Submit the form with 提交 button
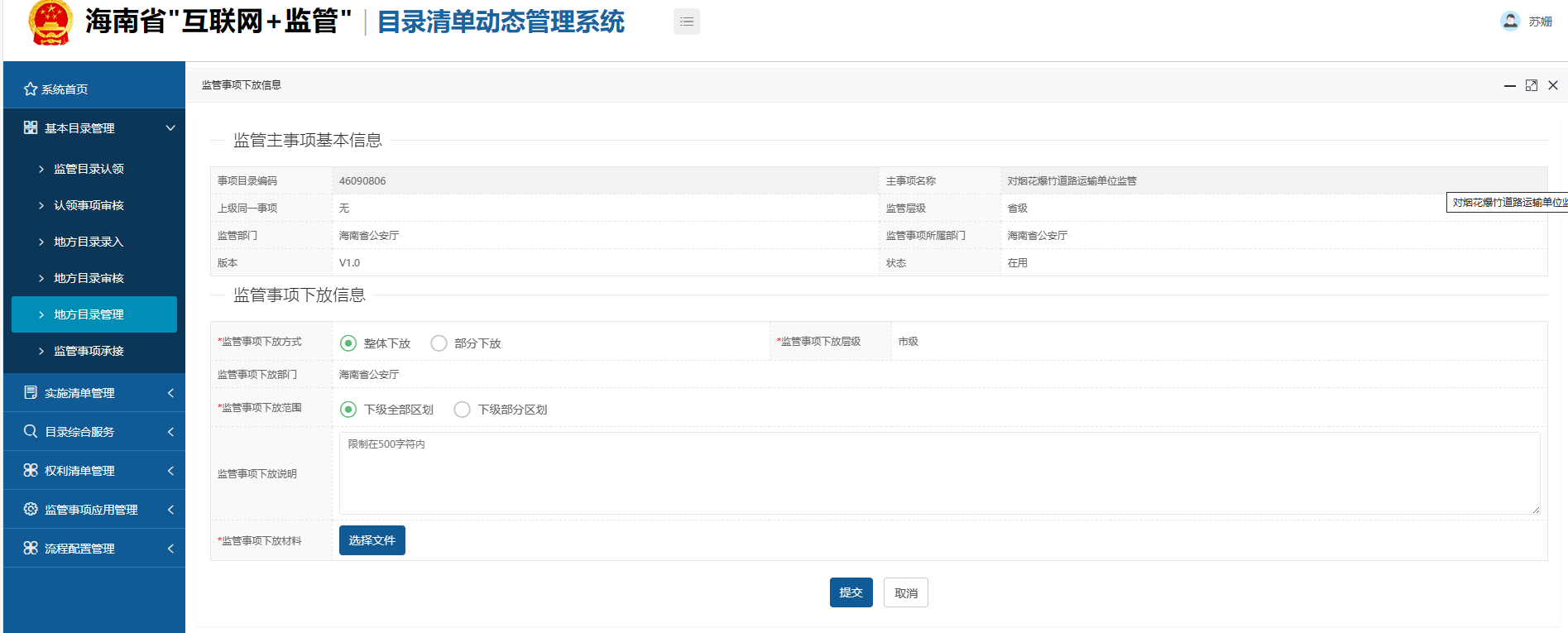The height and width of the screenshot is (633, 1568). tap(851, 592)
